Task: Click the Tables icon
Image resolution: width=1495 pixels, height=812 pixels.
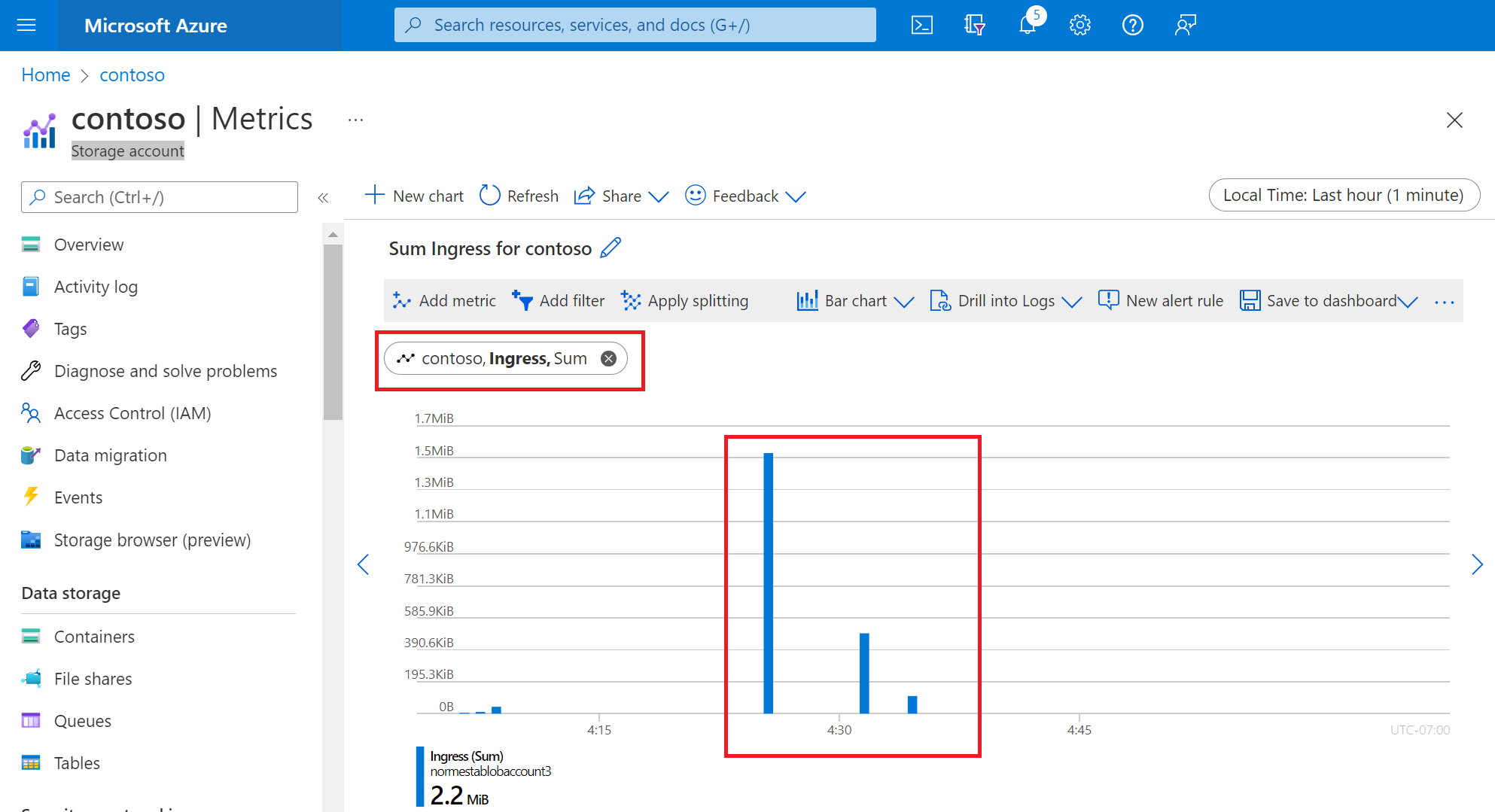Action: coord(31,763)
